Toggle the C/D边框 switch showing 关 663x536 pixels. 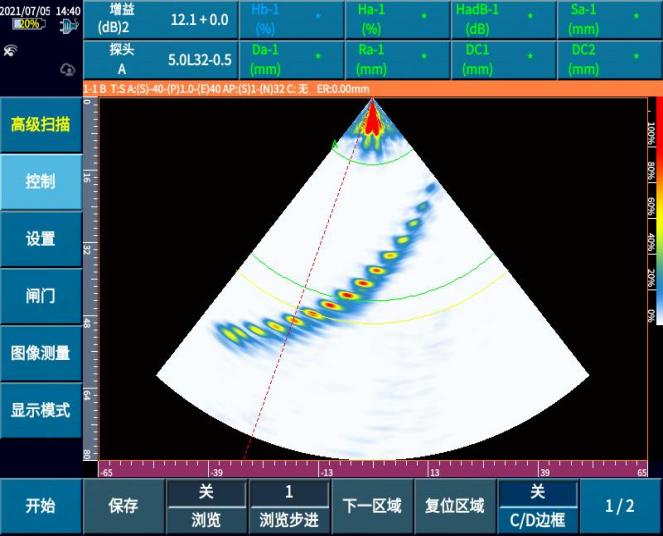pyautogui.click(x=537, y=506)
